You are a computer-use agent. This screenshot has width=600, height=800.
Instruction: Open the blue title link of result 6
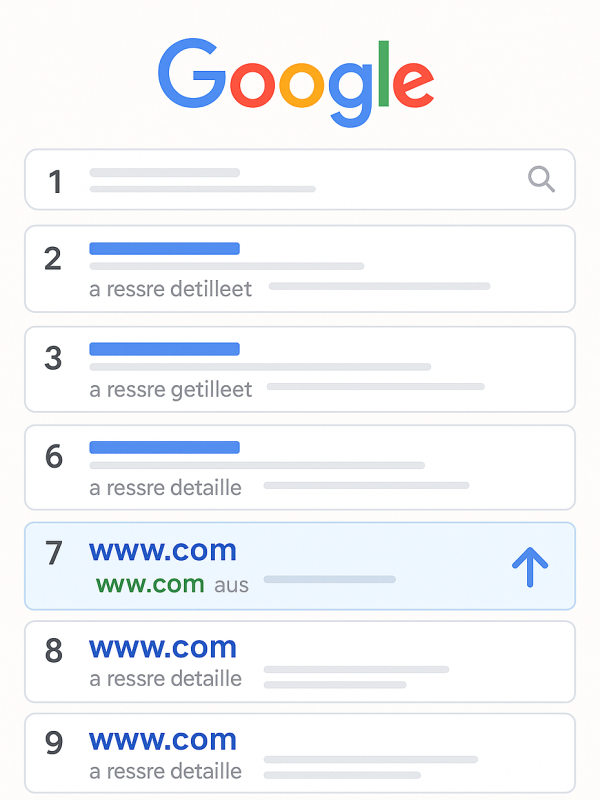click(164, 447)
